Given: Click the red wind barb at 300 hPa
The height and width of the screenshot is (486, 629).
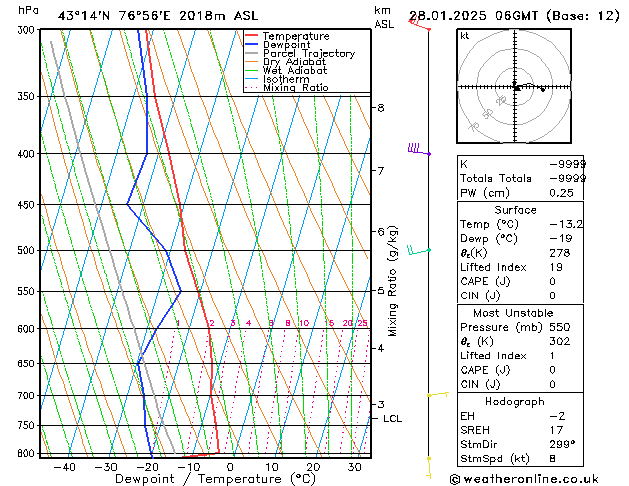Looking at the screenshot, I should click(420, 24).
